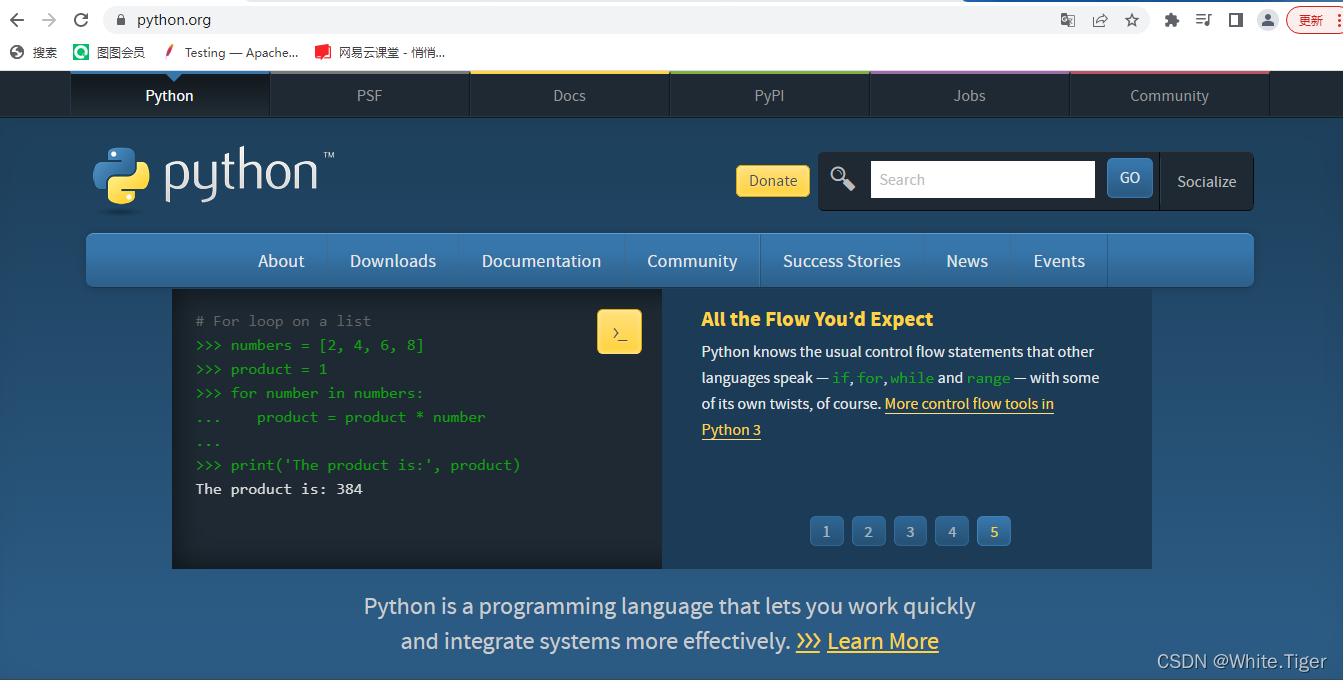Click the padlock icon in the address bar
Image resolution: width=1343 pixels, height=682 pixels.
[121, 20]
